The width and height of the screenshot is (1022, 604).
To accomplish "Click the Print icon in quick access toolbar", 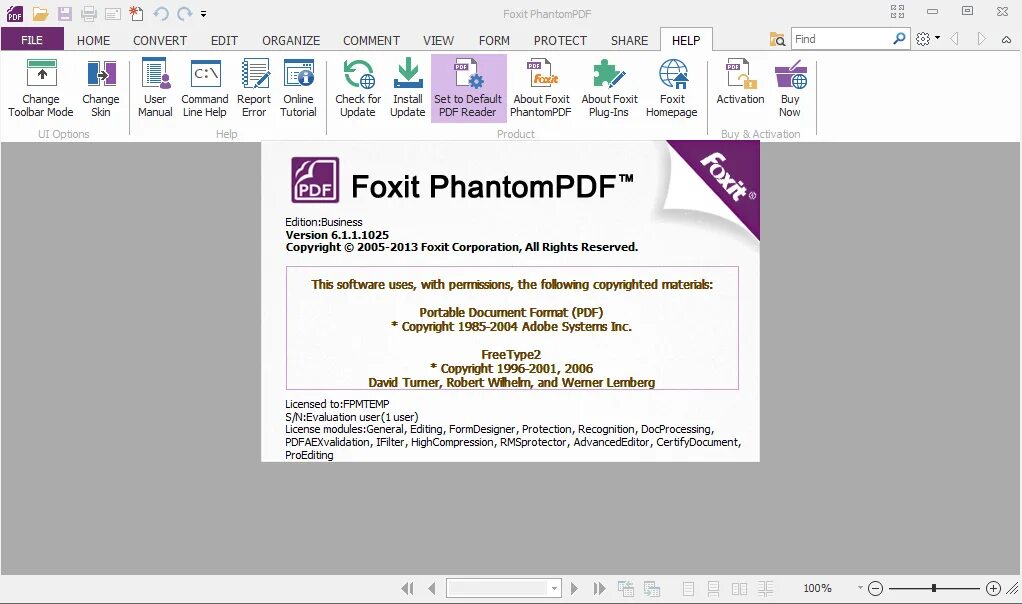I will pyautogui.click(x=89, y=13).
